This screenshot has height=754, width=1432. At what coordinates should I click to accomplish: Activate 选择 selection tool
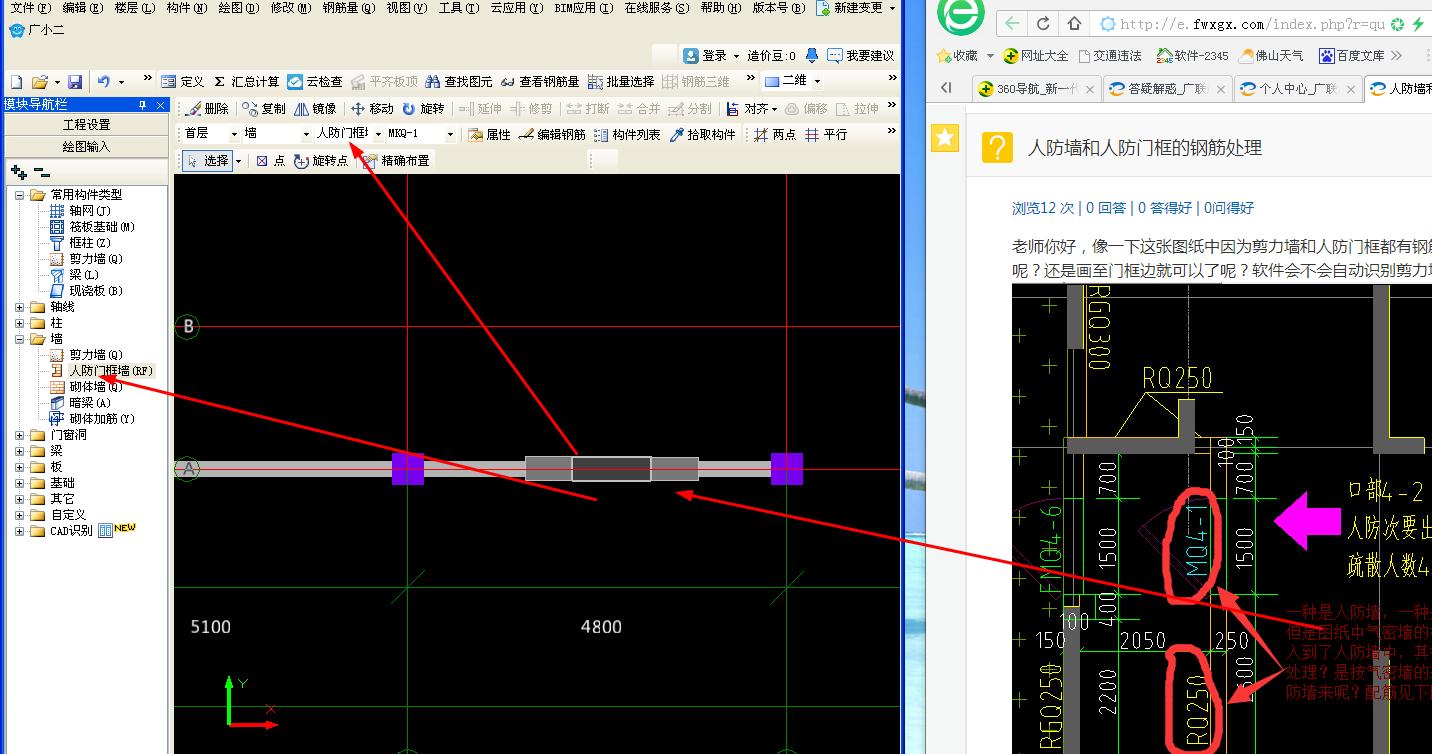[209, 160]
